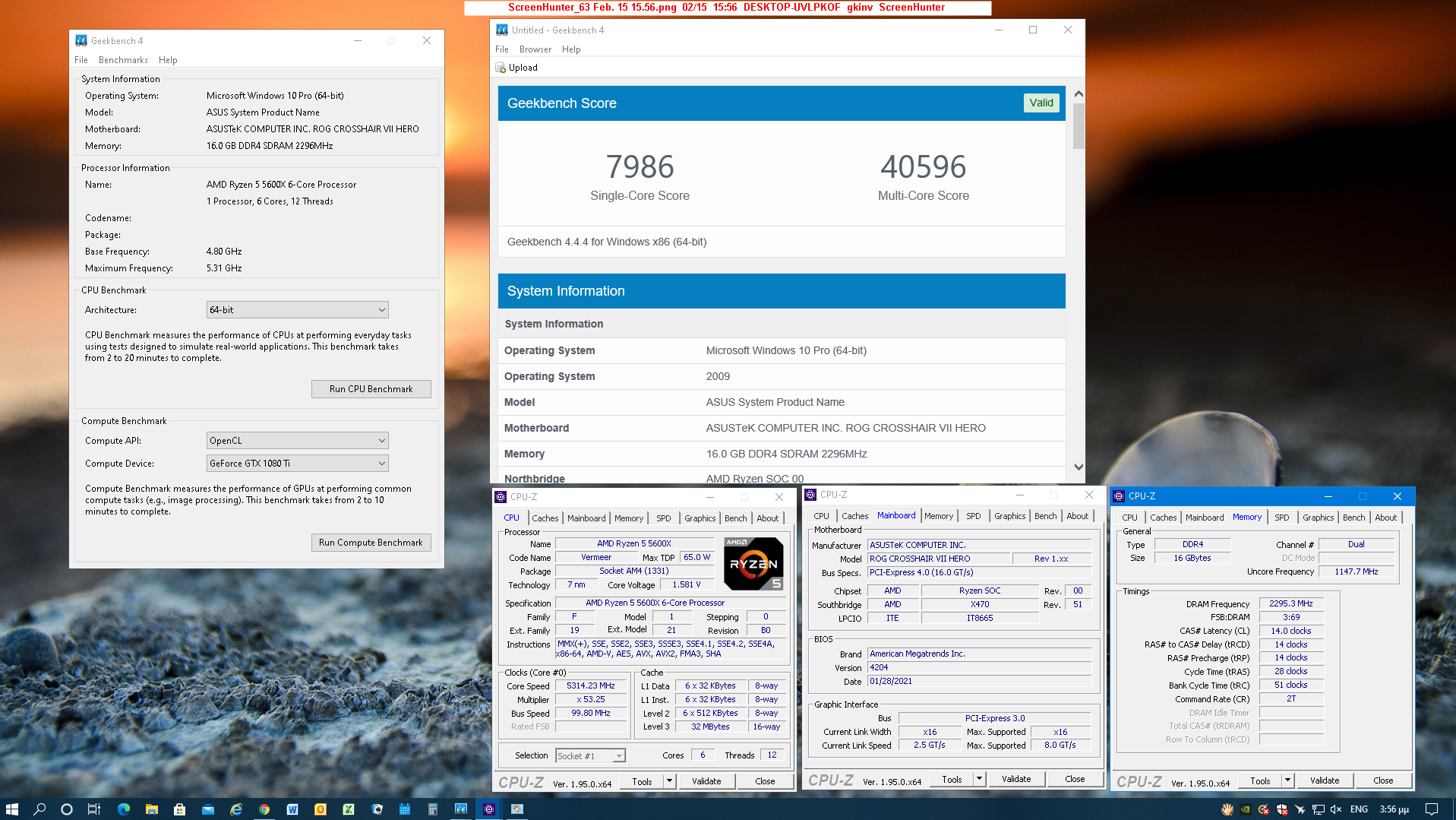The width and height of the screenshot is (1456, 820).
Task: Switch to Geekbench taskbar icon
Action: point(461,809)
